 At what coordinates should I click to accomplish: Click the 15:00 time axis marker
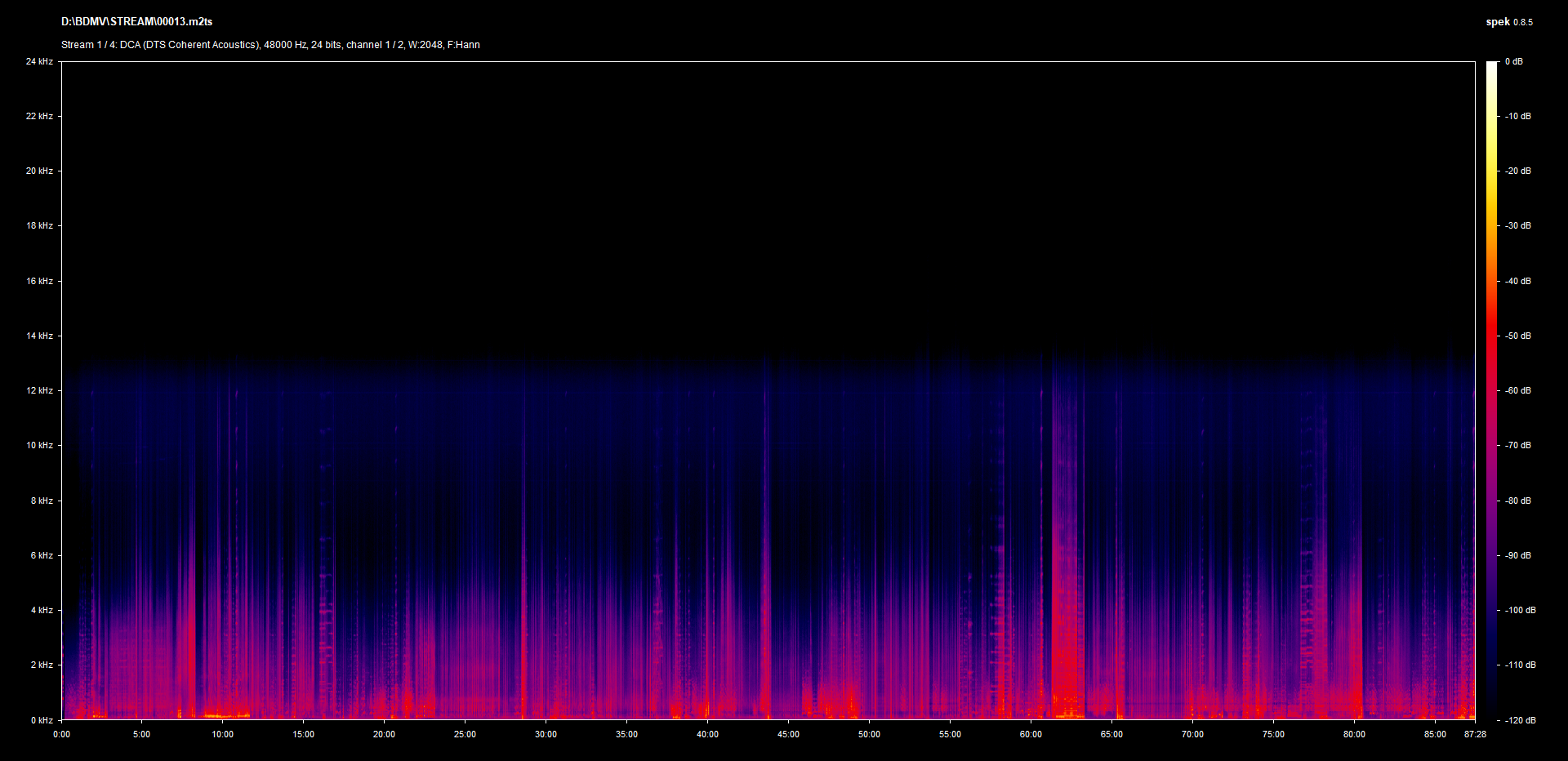click(x=304, y=735)
